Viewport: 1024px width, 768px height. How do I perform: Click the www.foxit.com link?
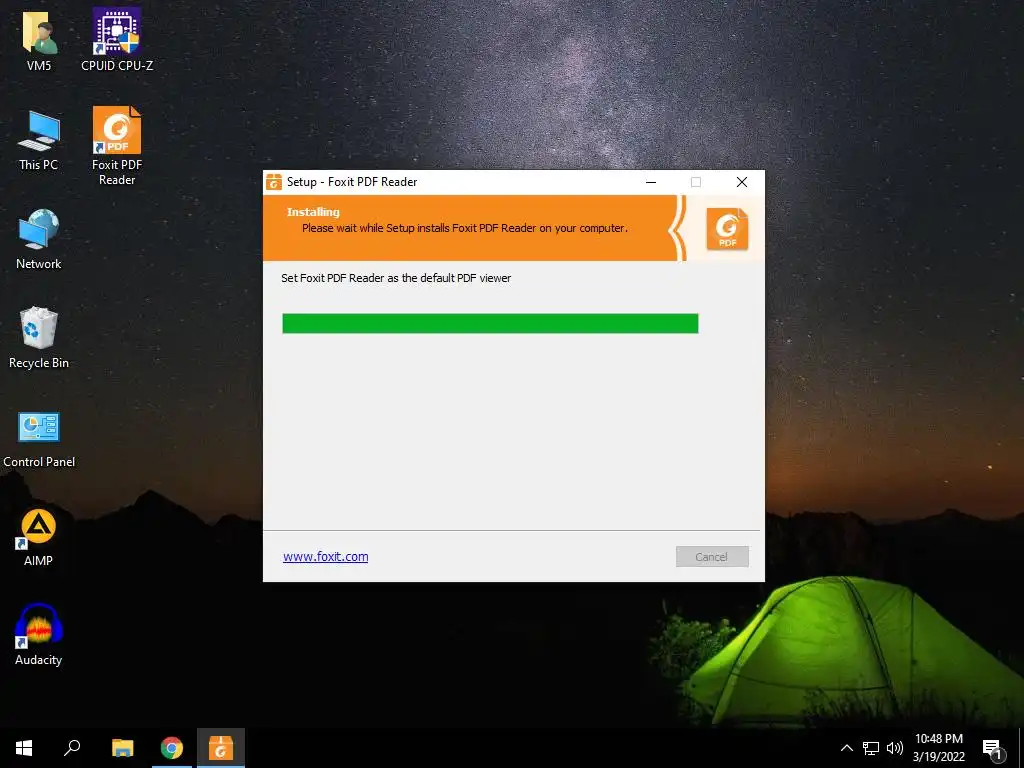pos(325,556)
